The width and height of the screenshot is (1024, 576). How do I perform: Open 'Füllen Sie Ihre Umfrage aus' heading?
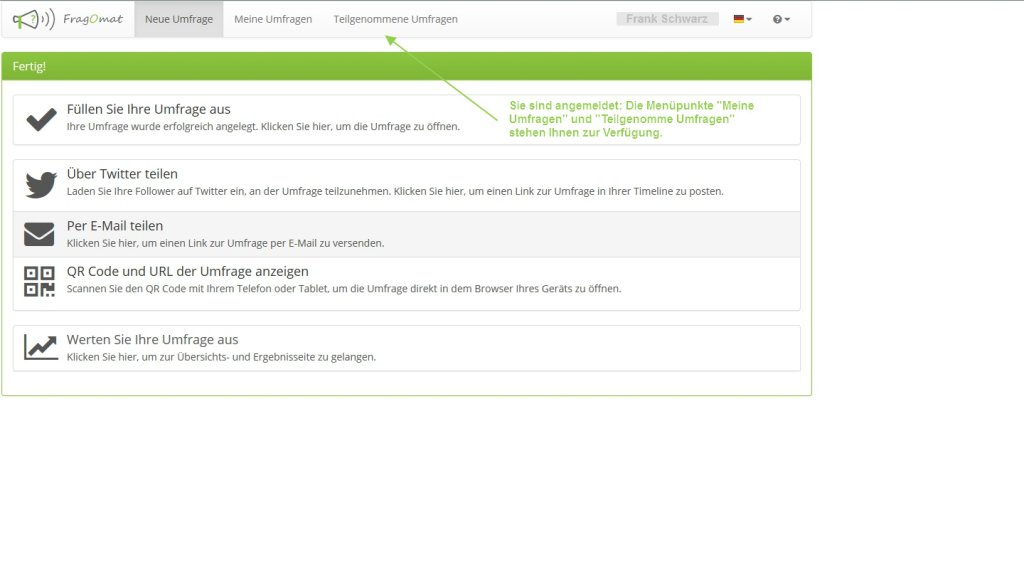pyautogui.click(x=148, y=109)
